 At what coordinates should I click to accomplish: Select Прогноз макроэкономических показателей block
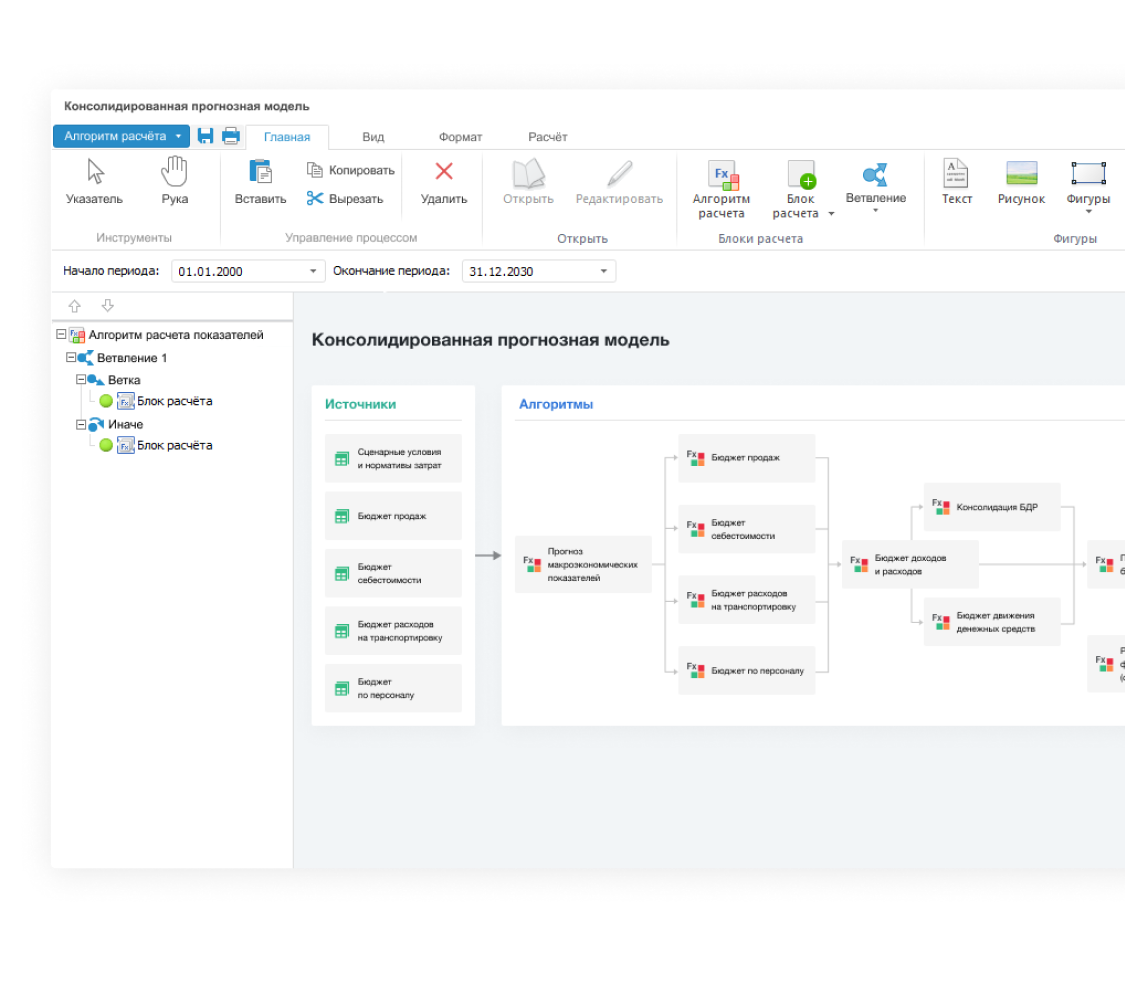click(583, 564)
